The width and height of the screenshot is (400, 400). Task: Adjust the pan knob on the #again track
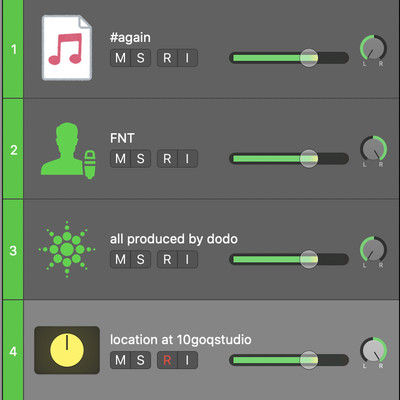pos(373,48)
